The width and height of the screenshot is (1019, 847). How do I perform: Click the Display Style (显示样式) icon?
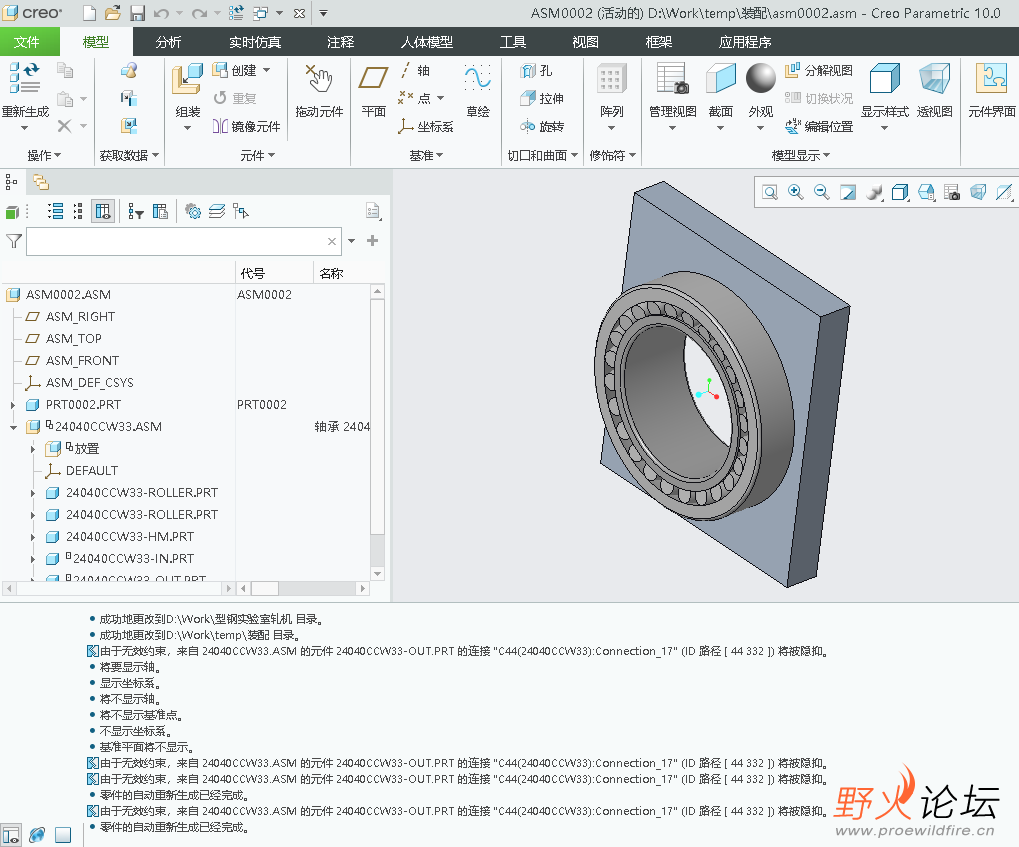[884, 79]
